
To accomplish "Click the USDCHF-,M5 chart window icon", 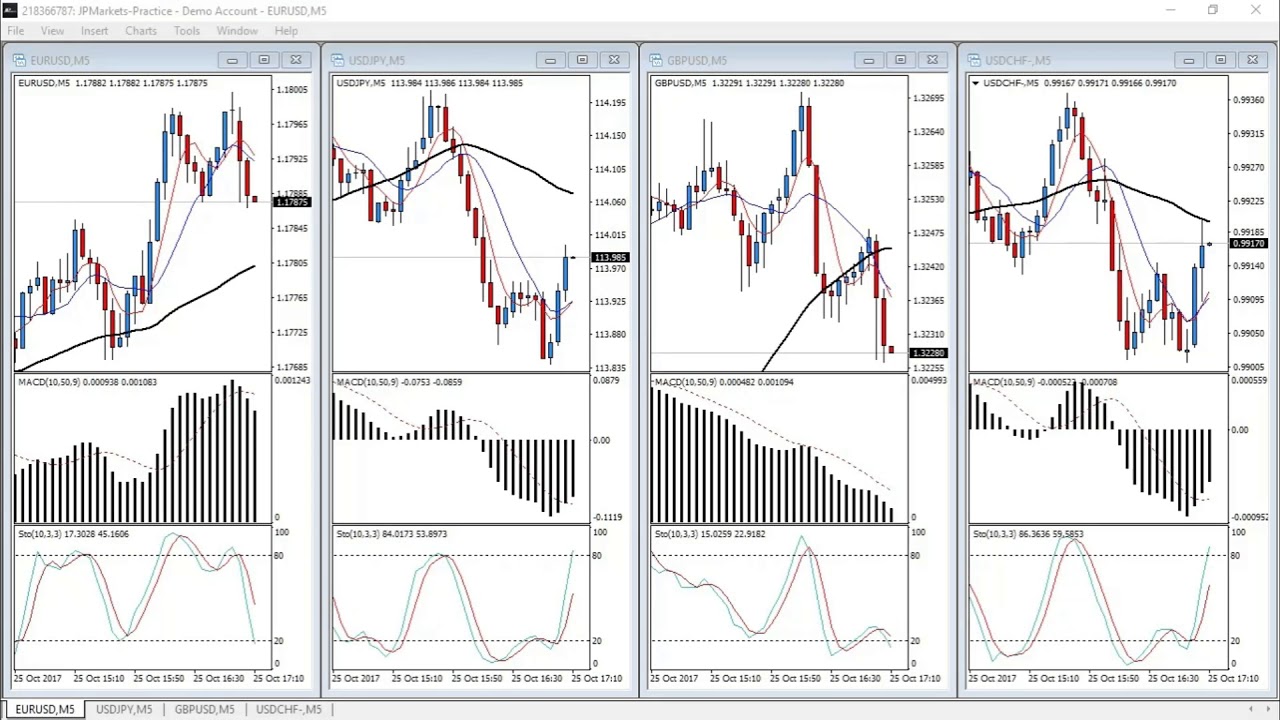I will [975, 60].
